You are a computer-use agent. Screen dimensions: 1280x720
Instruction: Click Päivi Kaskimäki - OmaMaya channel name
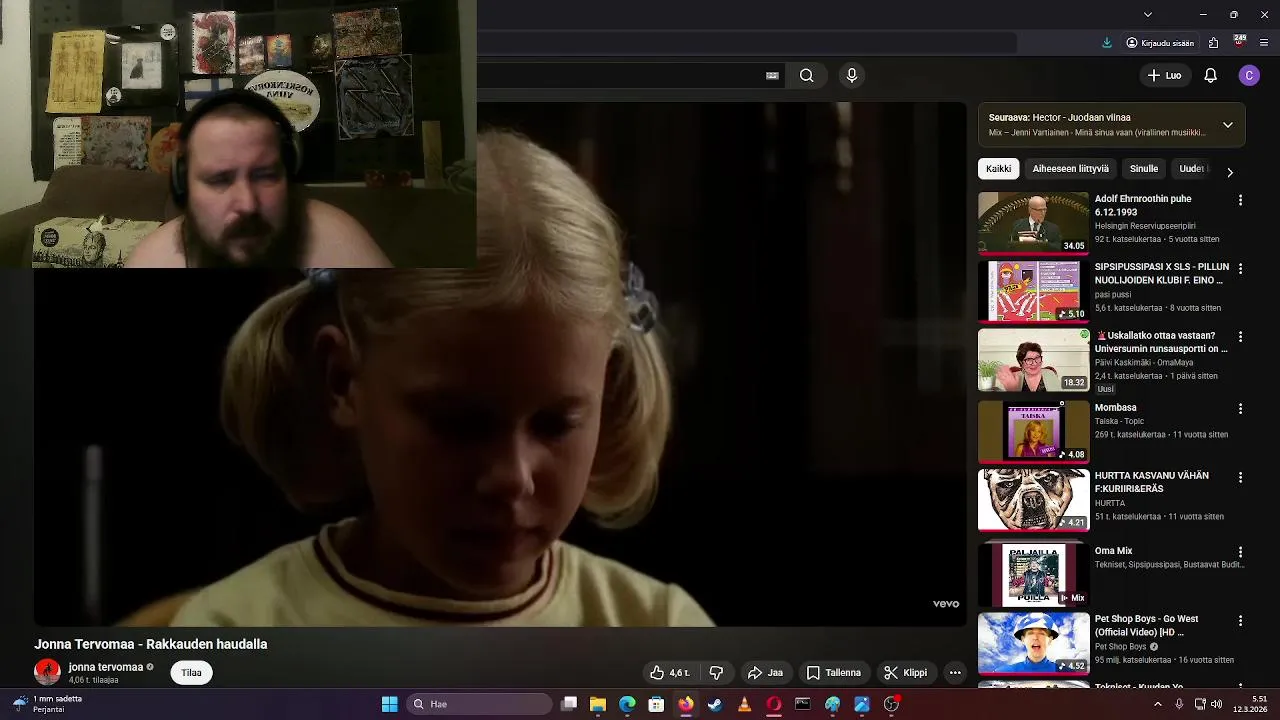point(1144,363)
